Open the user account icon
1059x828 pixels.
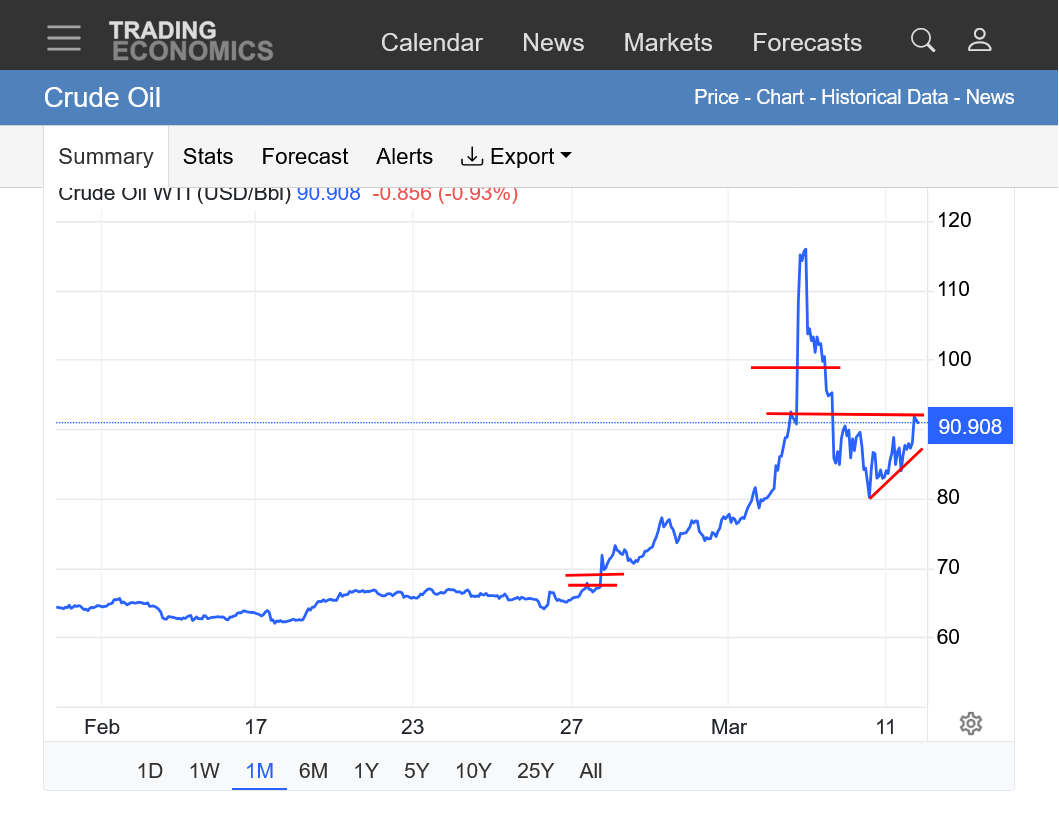[979, 41]
